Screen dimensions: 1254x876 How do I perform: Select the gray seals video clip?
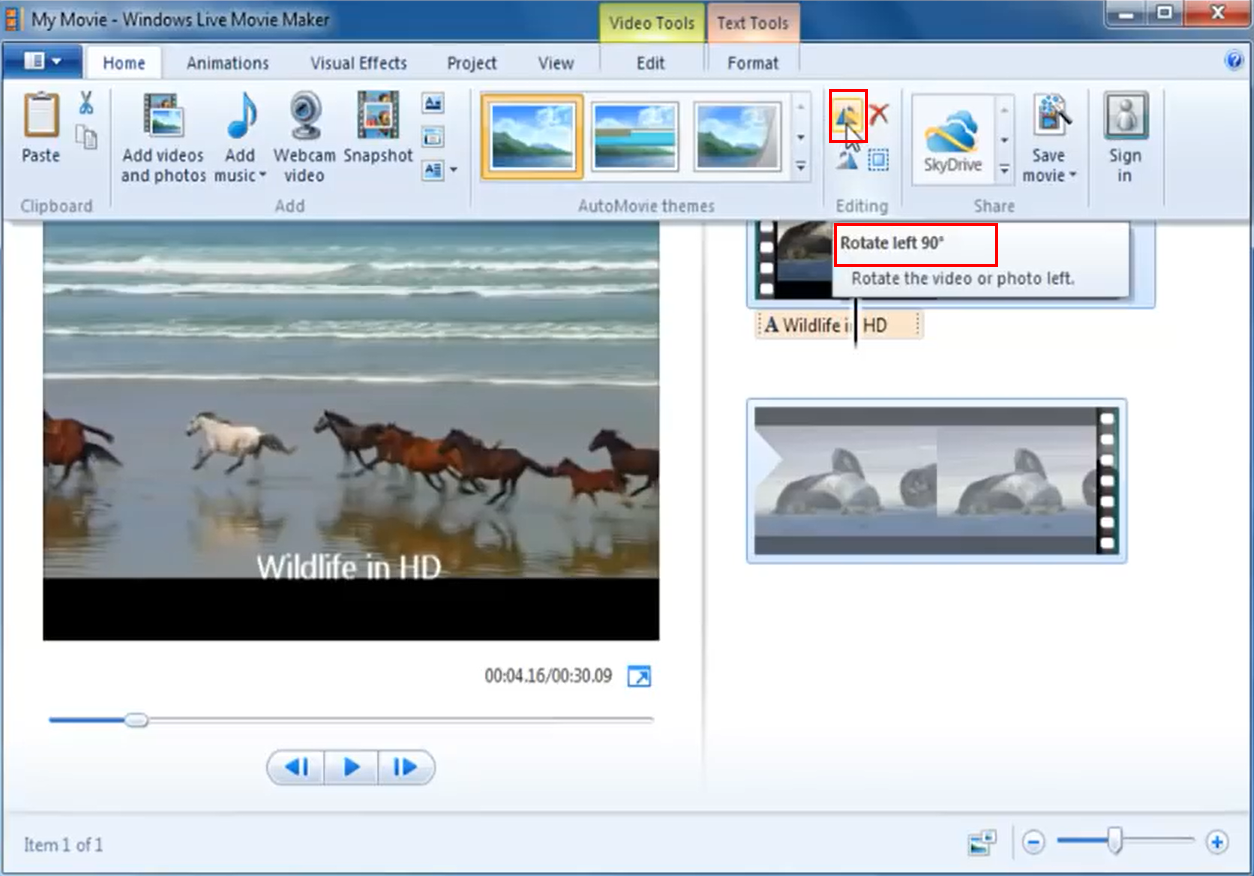pos(936,481)
